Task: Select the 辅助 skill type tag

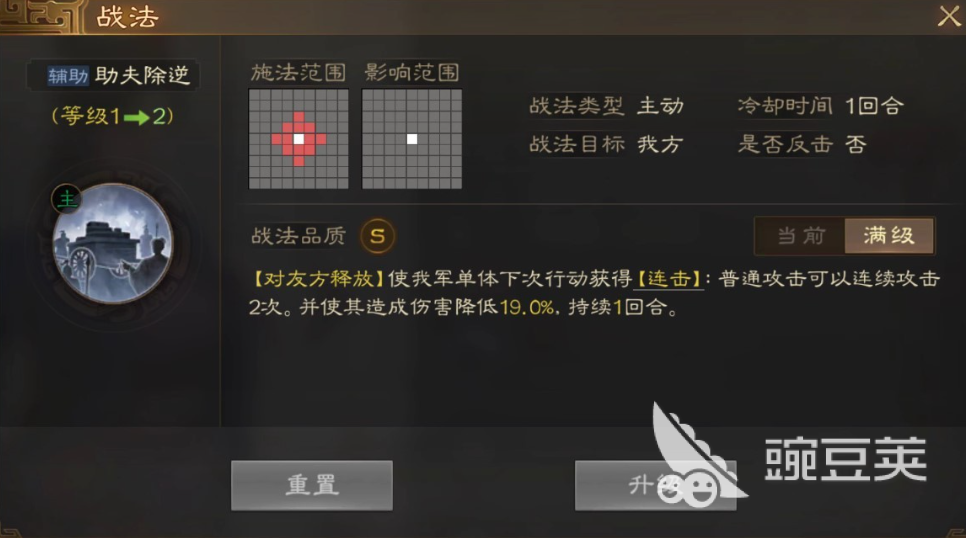Action: 68,76
